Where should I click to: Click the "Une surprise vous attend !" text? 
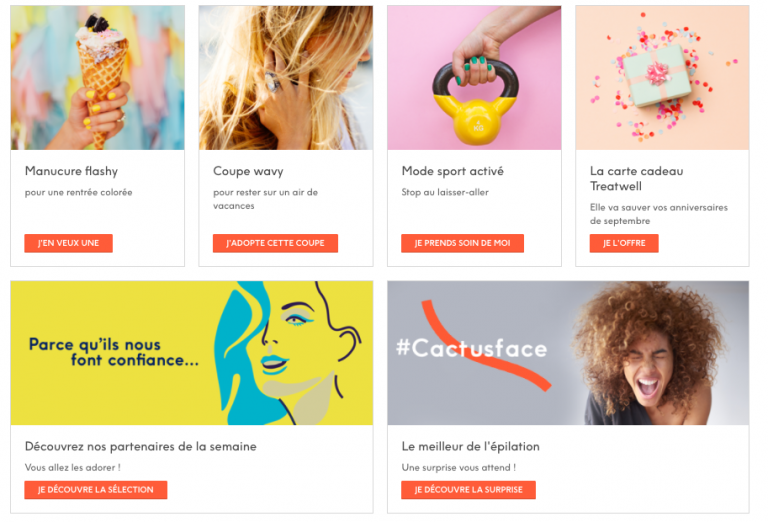pos(458,468)
